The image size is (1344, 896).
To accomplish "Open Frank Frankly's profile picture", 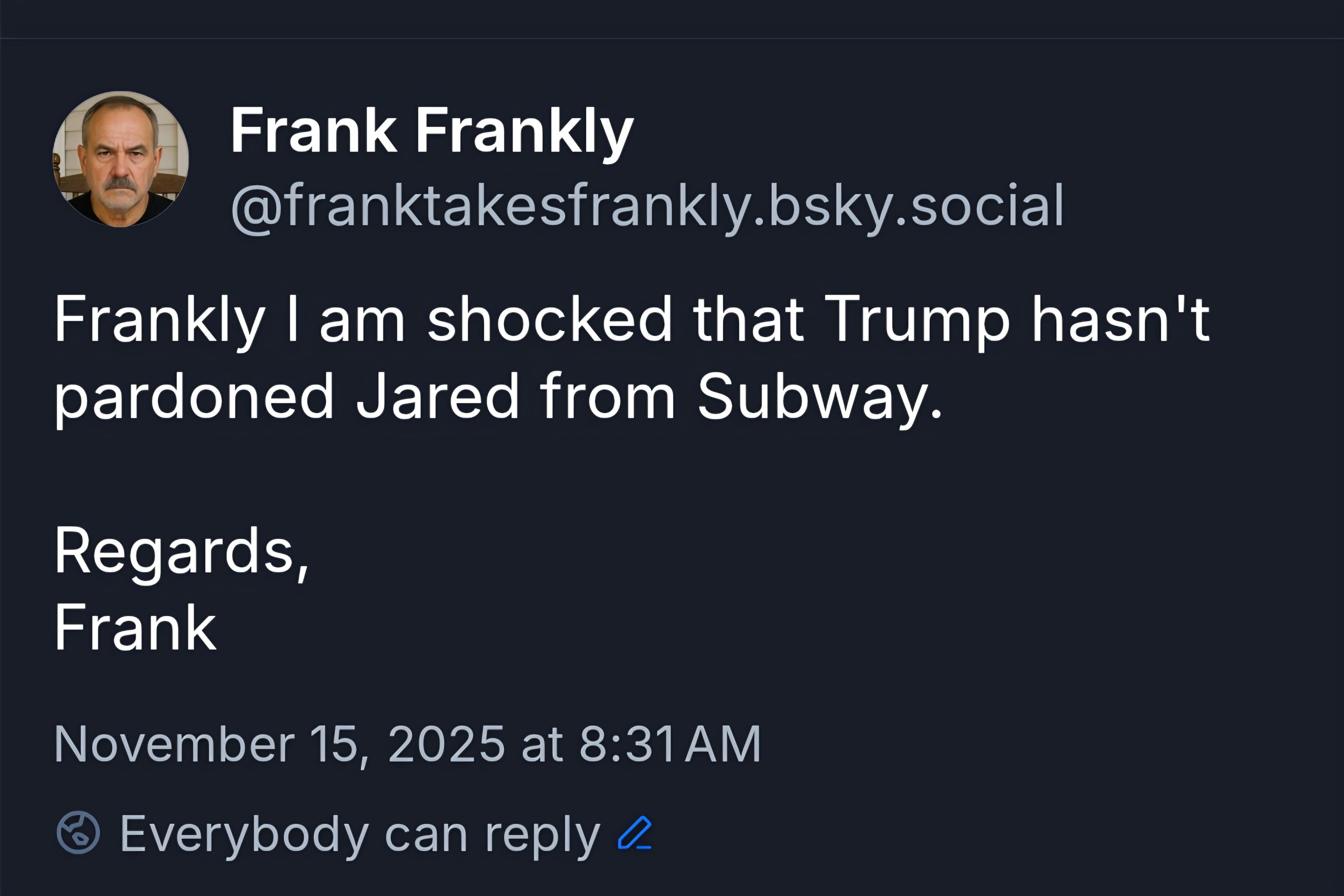I will click(121, 159).
